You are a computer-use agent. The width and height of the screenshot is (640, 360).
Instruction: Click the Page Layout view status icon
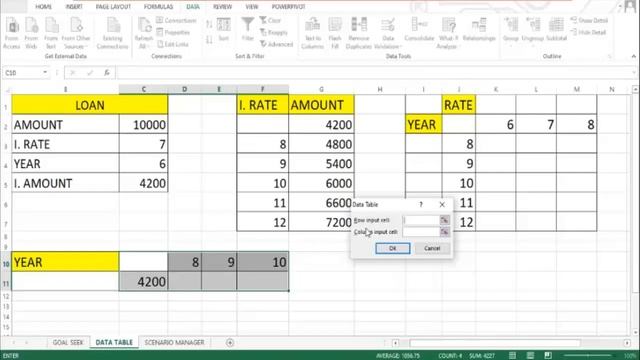tap(530, 356)
